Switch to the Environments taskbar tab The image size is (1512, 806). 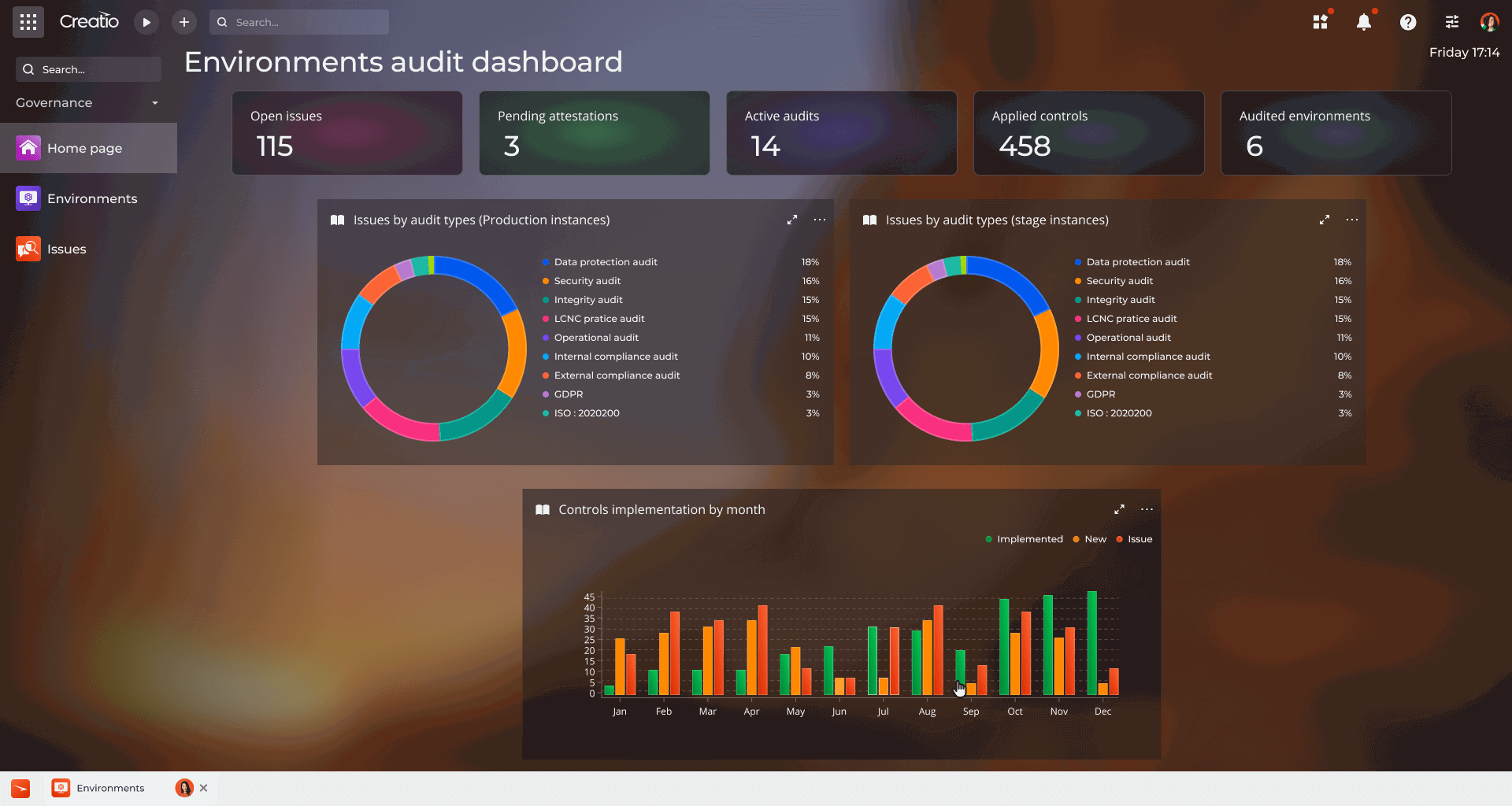click(x=110, y=788)
